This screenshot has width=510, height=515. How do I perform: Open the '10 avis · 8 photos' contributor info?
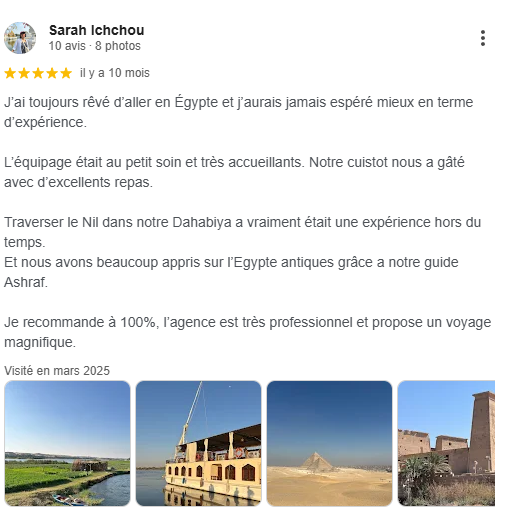click(x=95, y=46)
